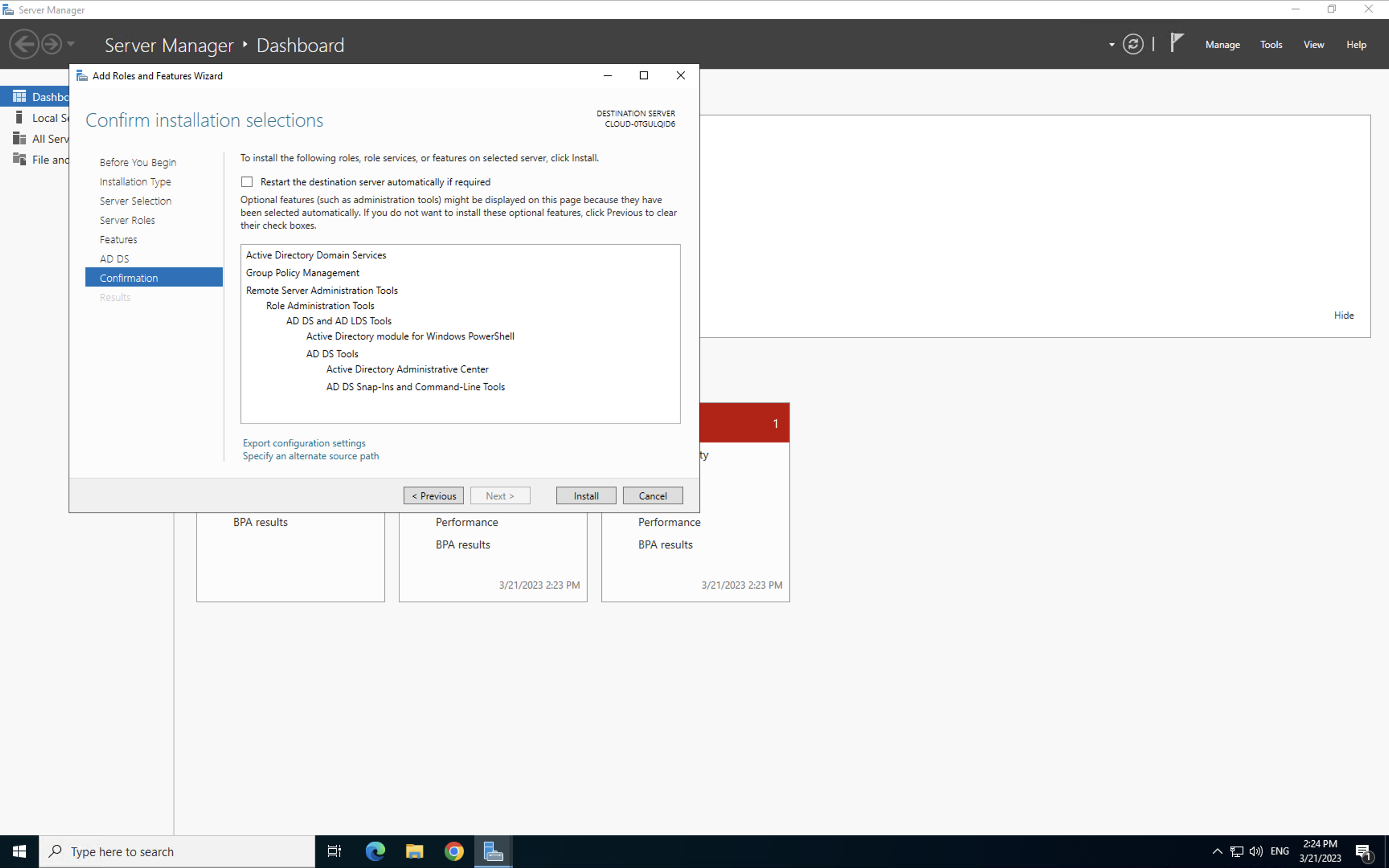Screen dimensions: 1389x868
Task: Open the All Servers sidebar icon
Action: (20, 138)
